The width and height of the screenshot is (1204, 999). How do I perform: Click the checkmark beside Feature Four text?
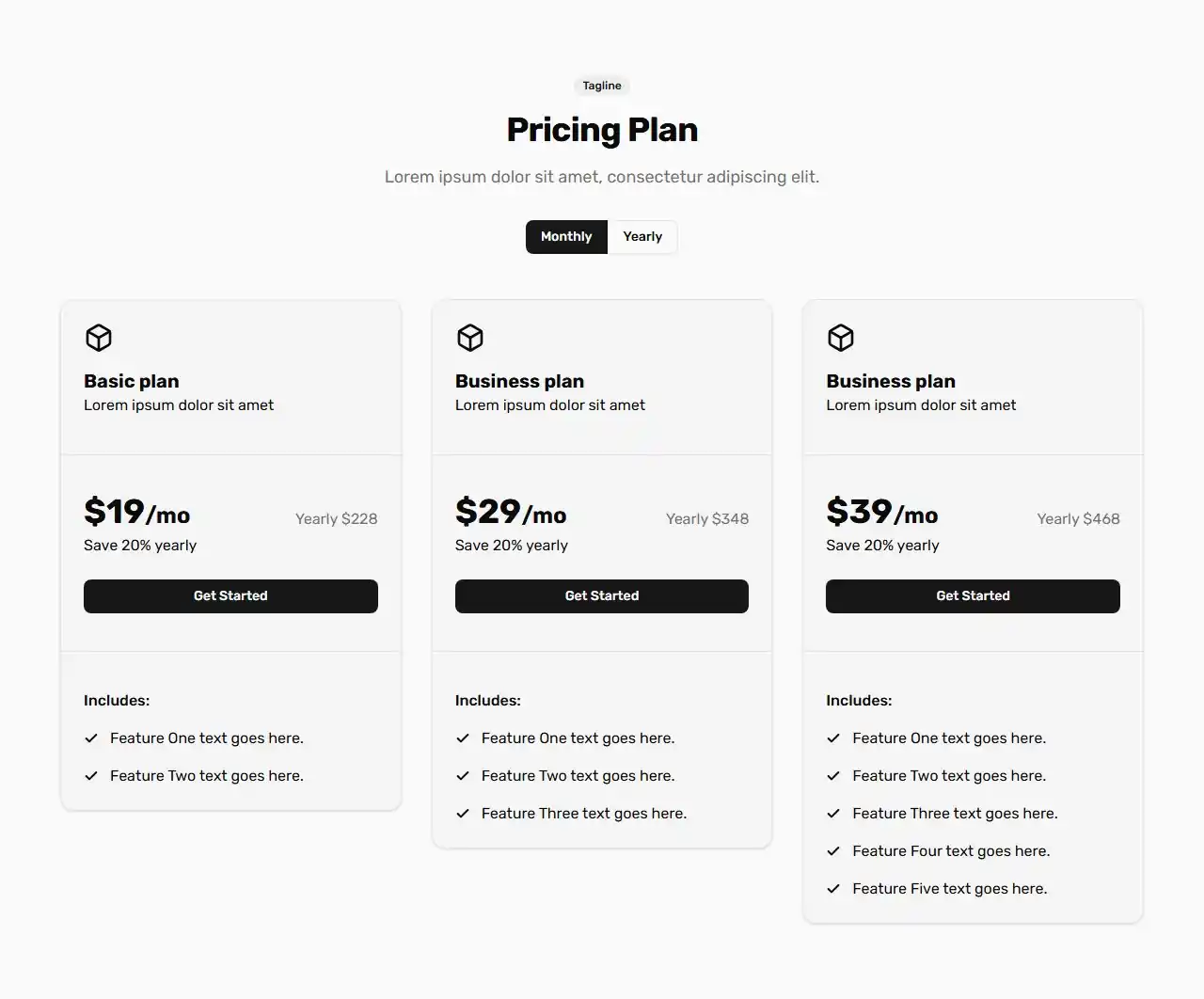[x=833, y=850]
